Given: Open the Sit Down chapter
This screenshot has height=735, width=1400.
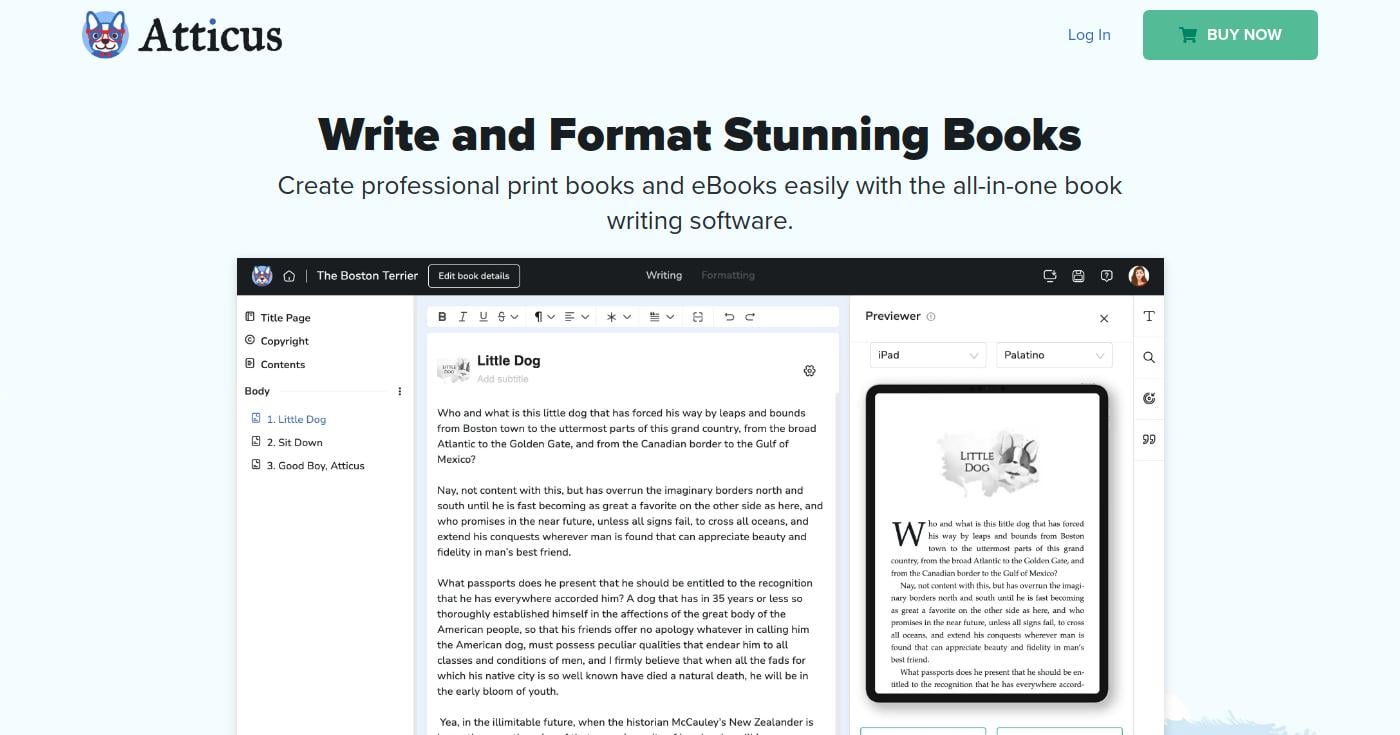Looking at the screenshot, I should [294, 442].
